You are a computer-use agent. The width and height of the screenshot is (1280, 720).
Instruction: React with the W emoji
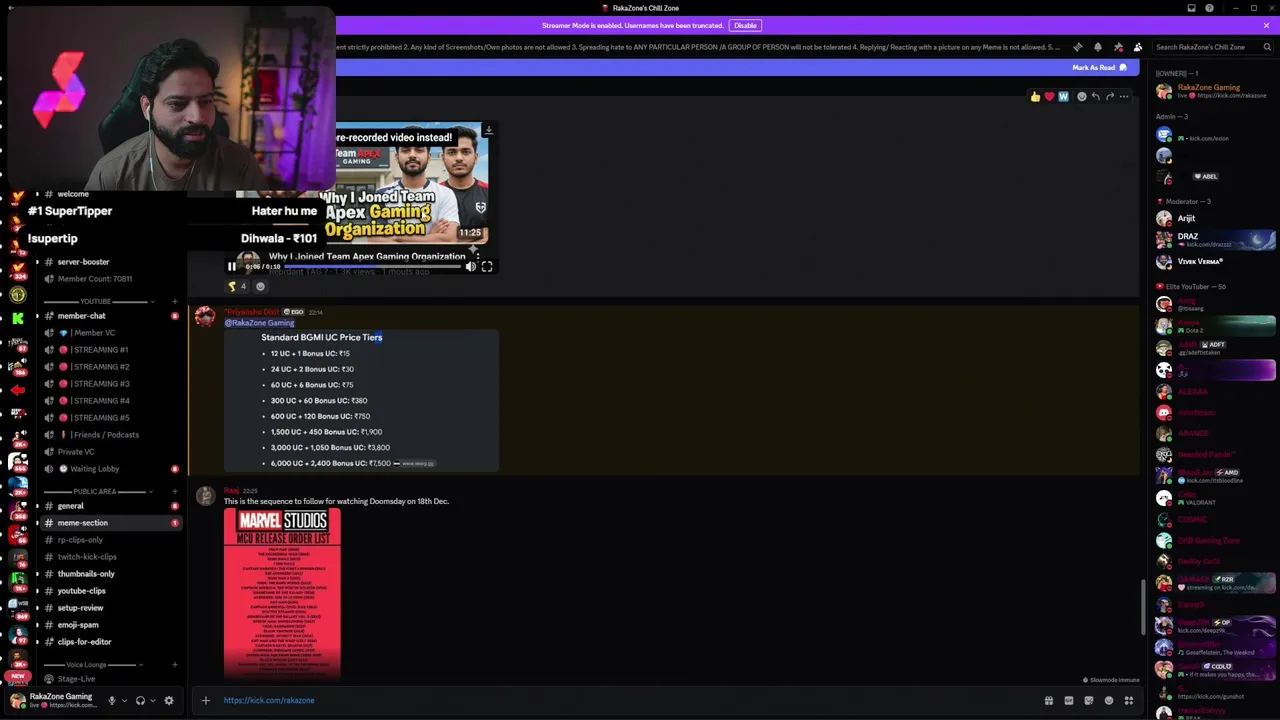coord(1063,97)
